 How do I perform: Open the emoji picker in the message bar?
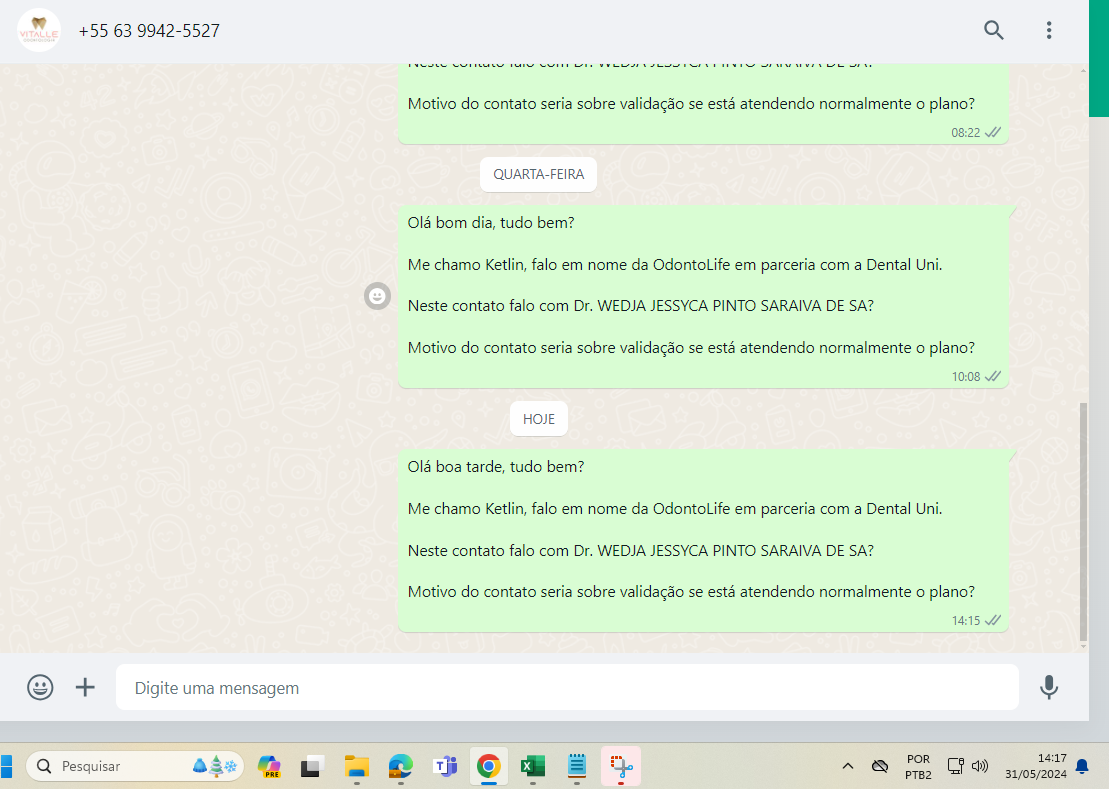click(40, 687)
